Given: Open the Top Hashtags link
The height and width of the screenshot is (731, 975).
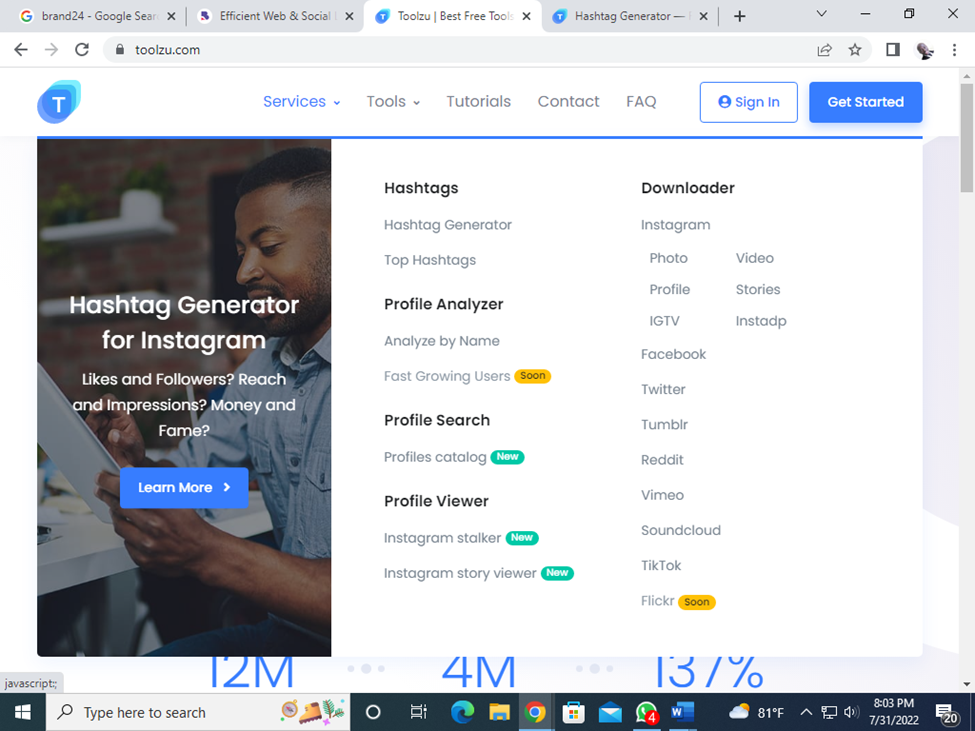Looking at the screenshot, I should pos(430,260).
